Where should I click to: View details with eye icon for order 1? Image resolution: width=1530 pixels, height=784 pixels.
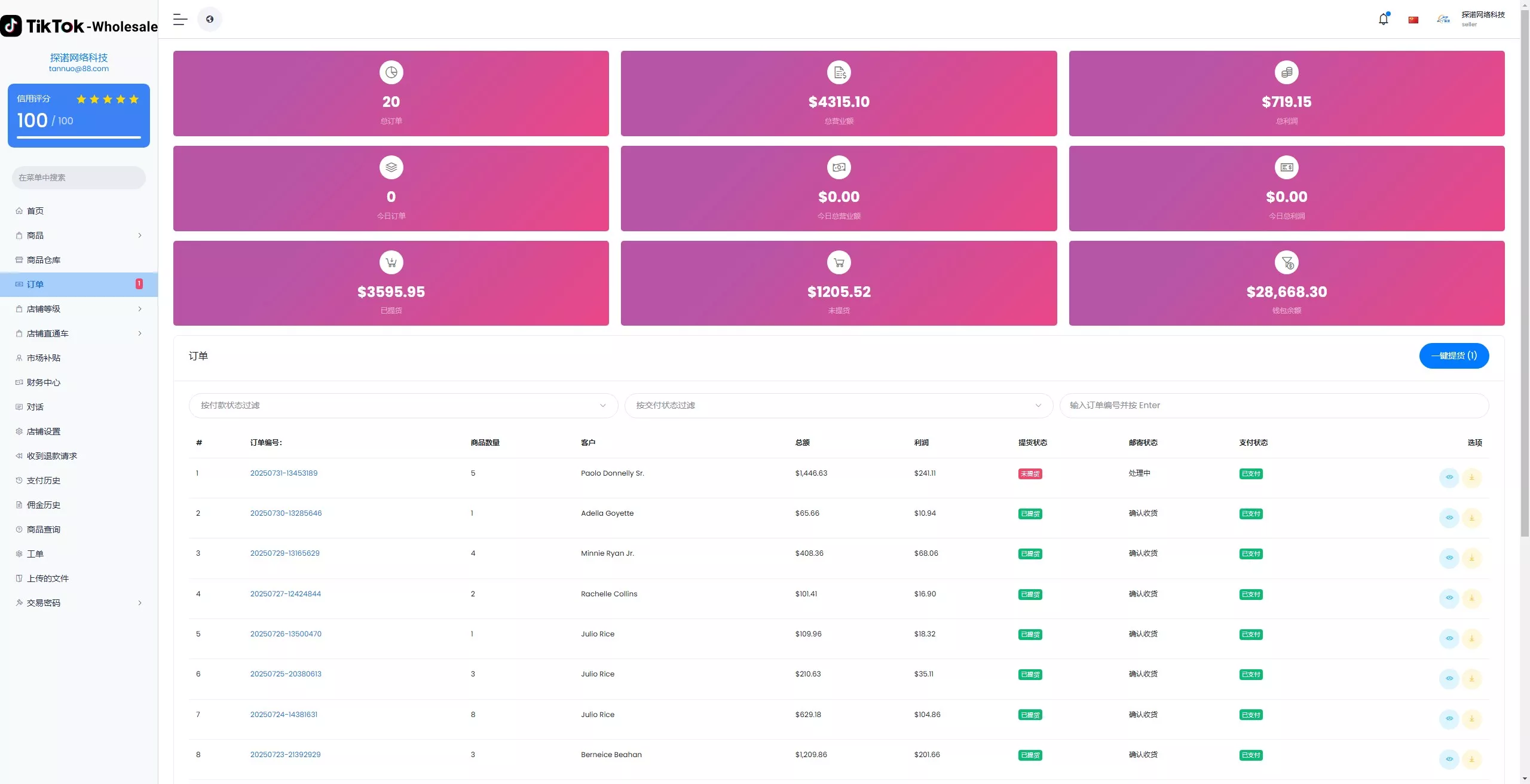1449,477
